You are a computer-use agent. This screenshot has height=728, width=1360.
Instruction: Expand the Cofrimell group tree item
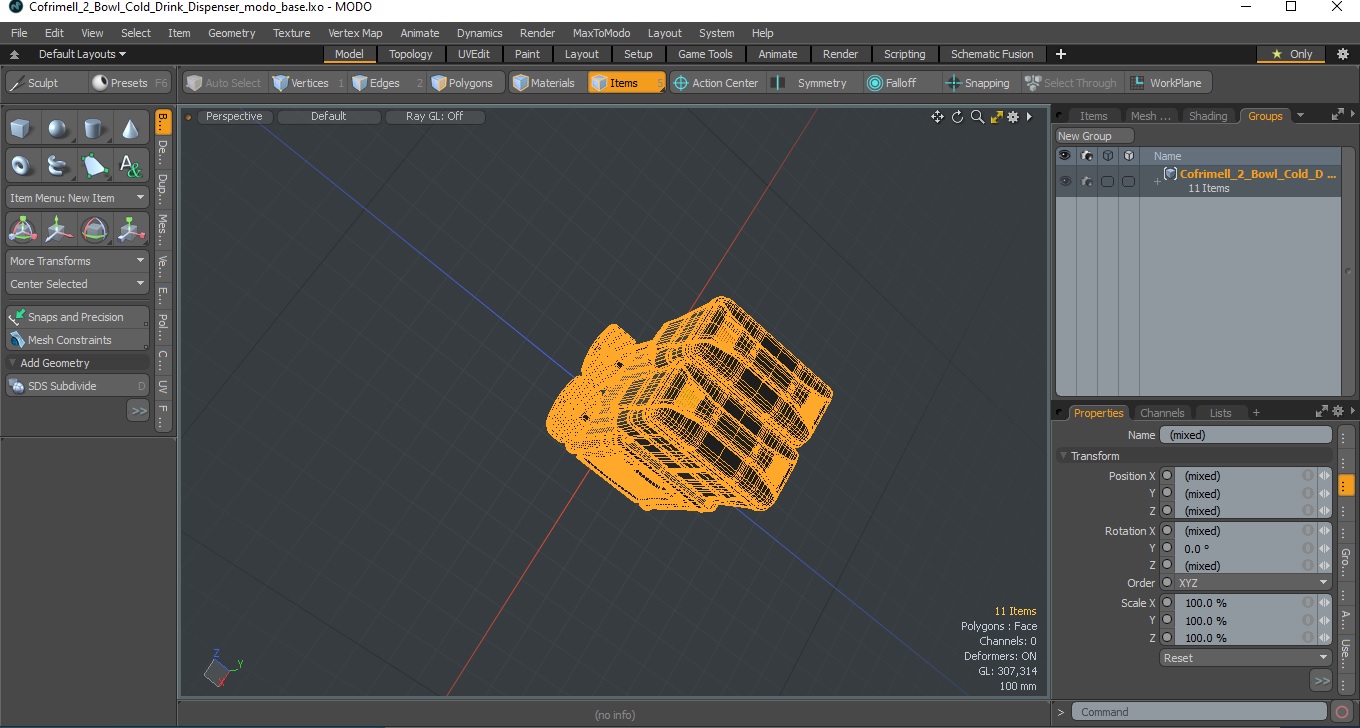tap(1157, 181)
